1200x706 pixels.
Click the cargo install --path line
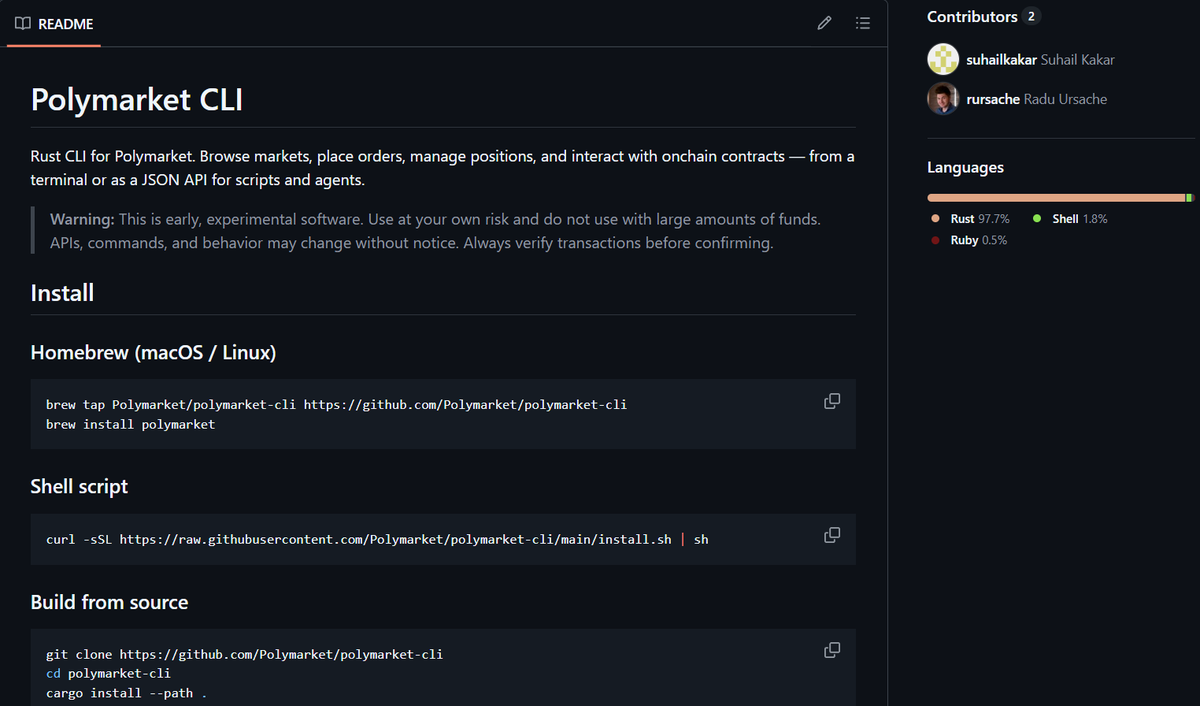click(126, 693)
